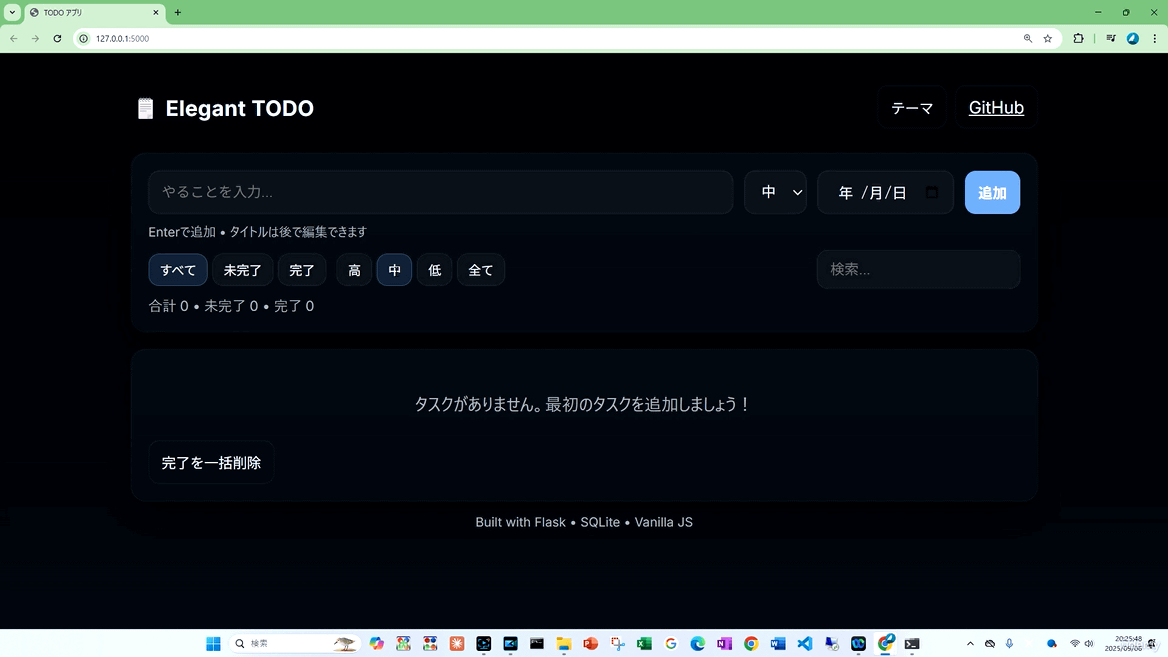Expand the priority dropdown showing 中
The height and width of the screenshot is (657, 1168).
pos(775,193)
